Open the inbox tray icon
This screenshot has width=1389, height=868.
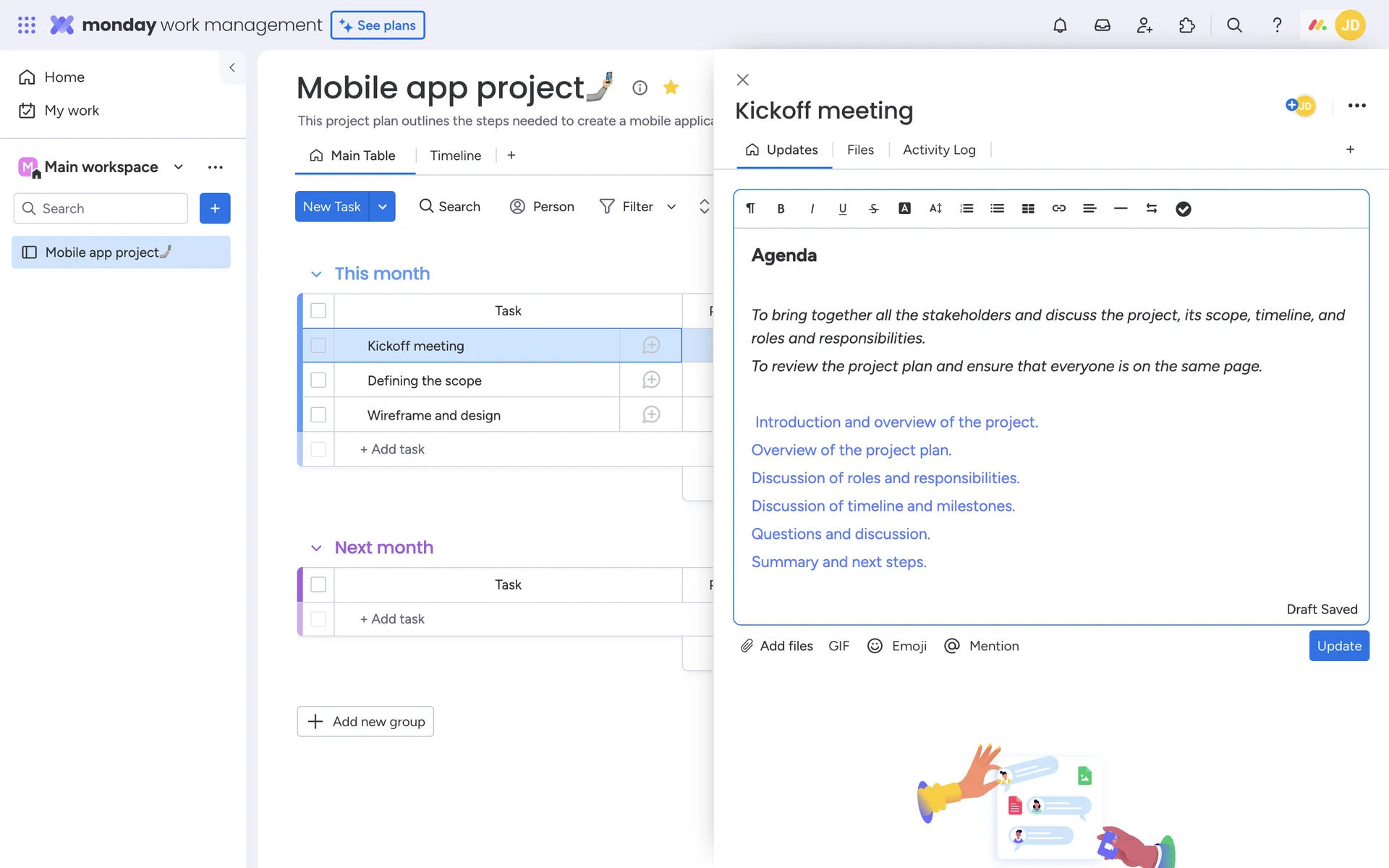pos(1102,25)
